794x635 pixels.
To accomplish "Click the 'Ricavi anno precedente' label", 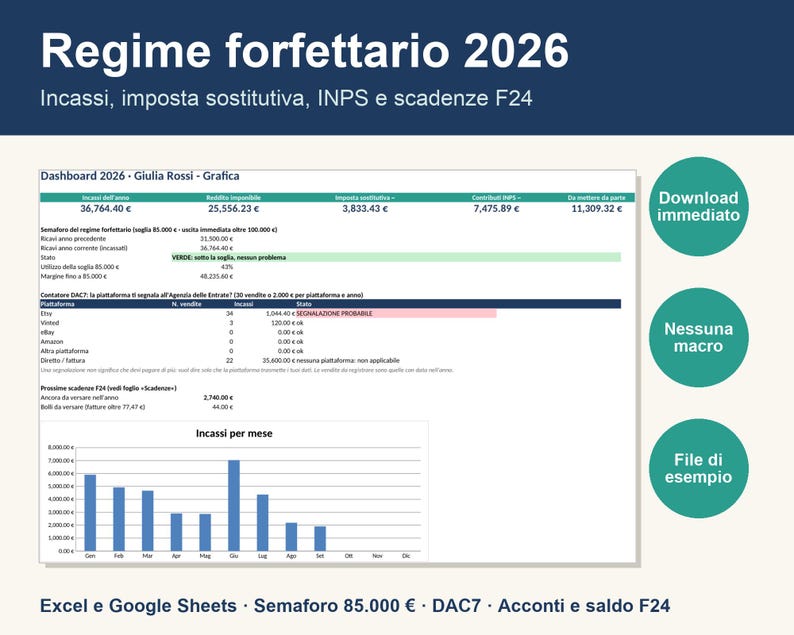I will (x=73, y=239).
